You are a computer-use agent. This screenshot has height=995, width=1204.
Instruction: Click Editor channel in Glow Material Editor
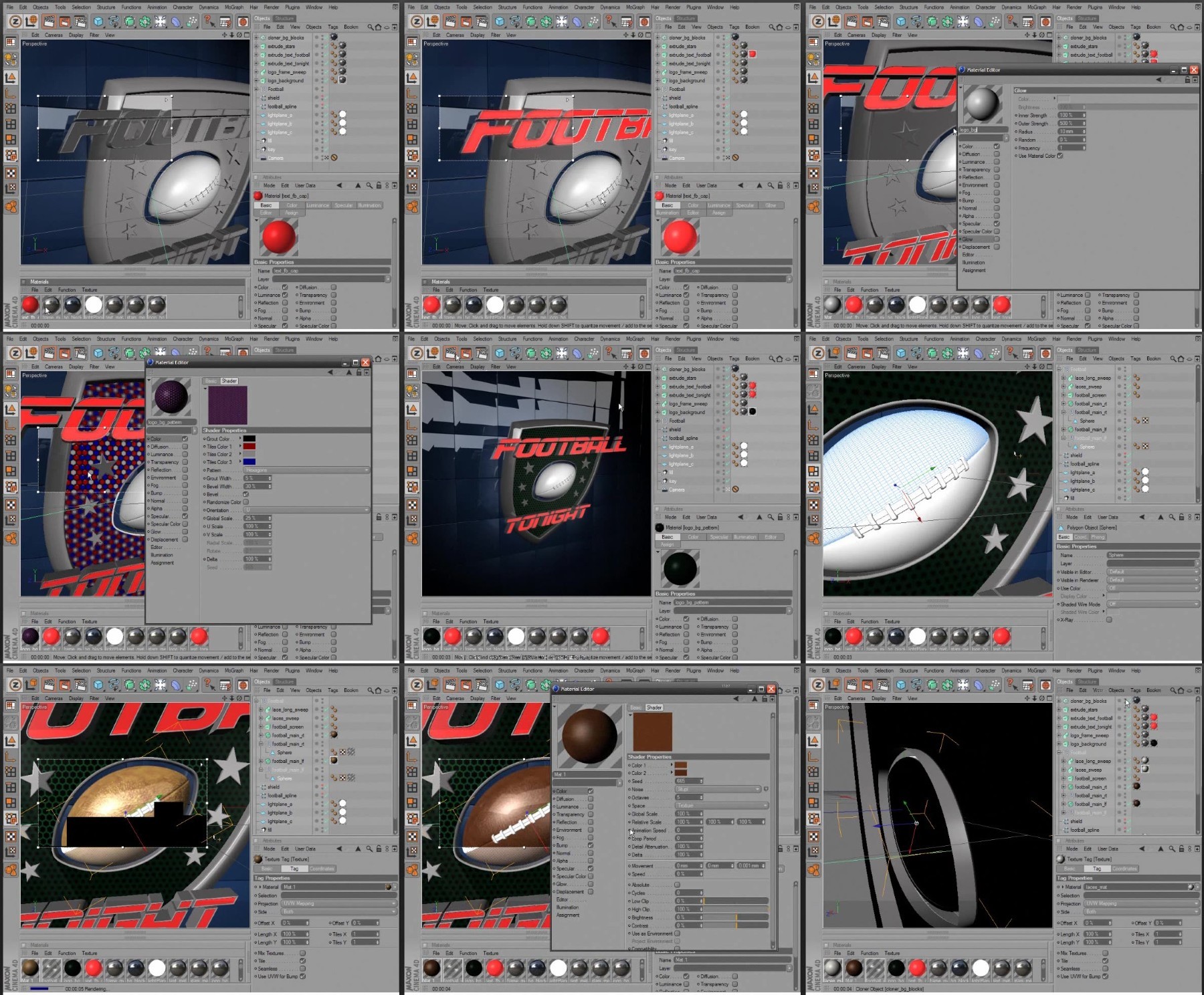coord(969,255)
